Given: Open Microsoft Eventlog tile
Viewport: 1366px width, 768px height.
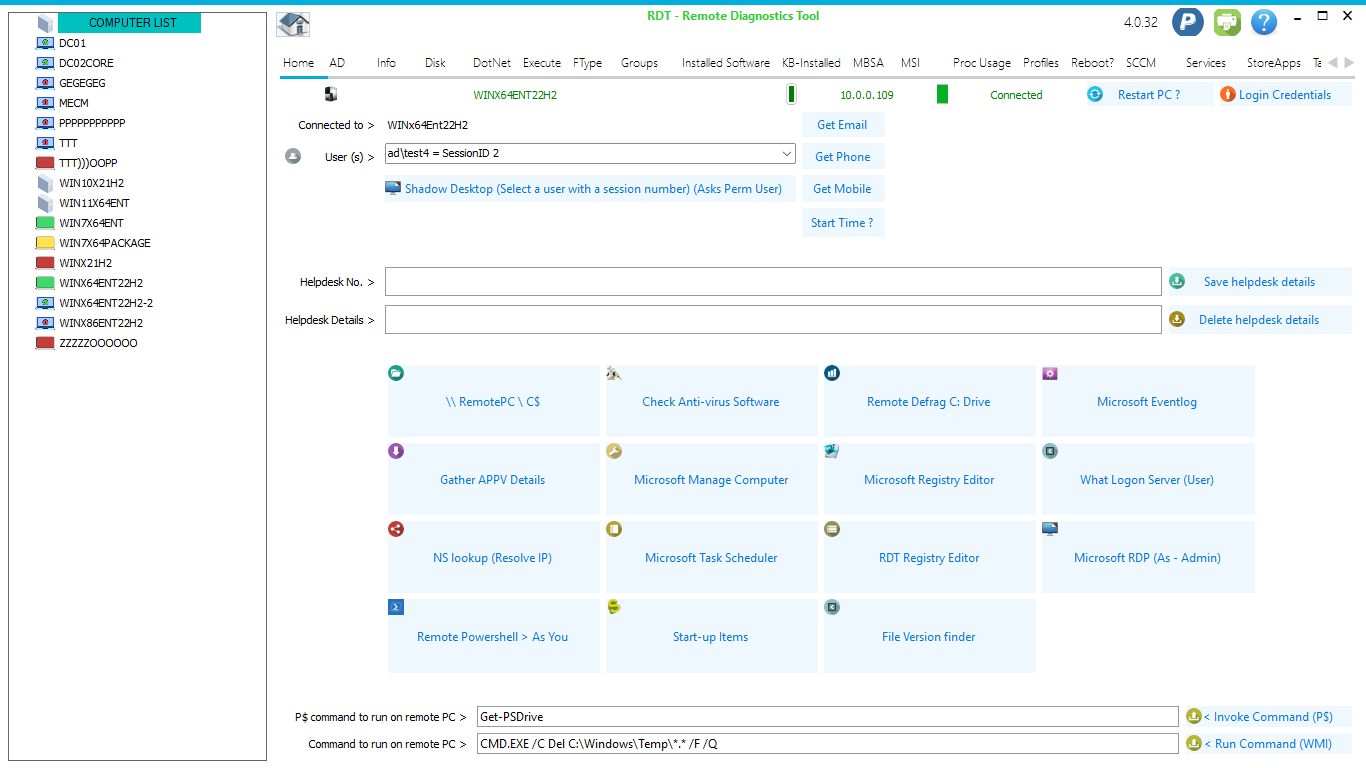Looking at the screenshot, I should click(1147, 401).
